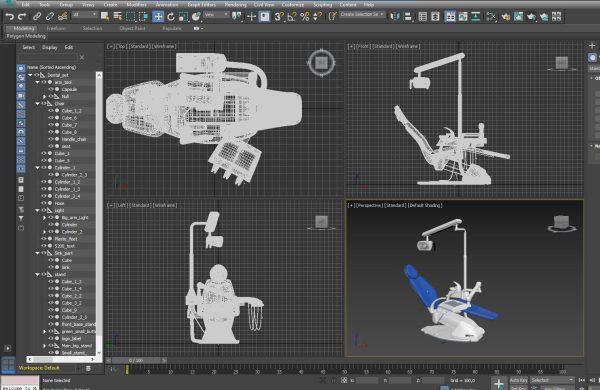Screen dimensions: 600x390
Task: Click the time slider 0 / 100 handle
Action: [136, 360]
